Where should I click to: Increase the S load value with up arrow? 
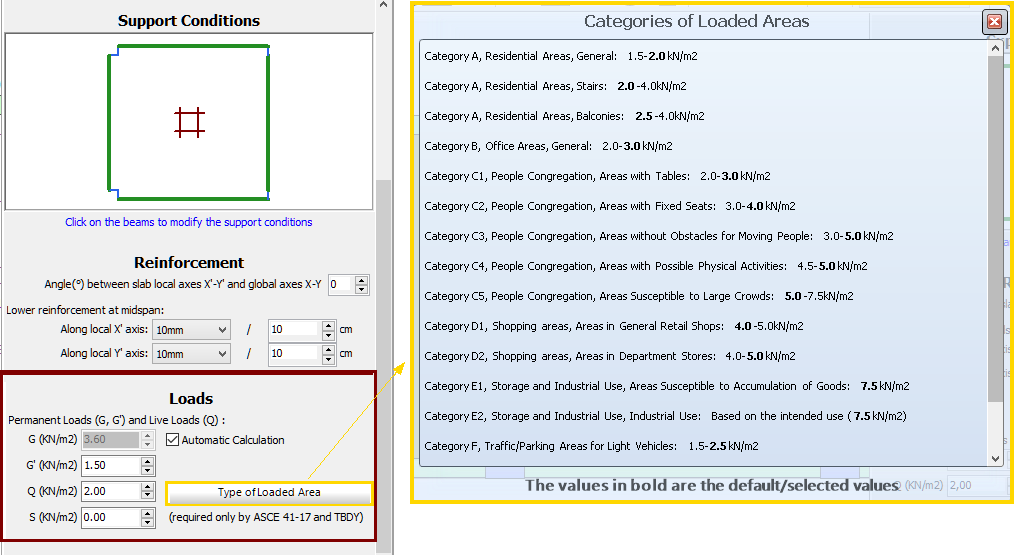pyautogui.click(x=148, y=513)
